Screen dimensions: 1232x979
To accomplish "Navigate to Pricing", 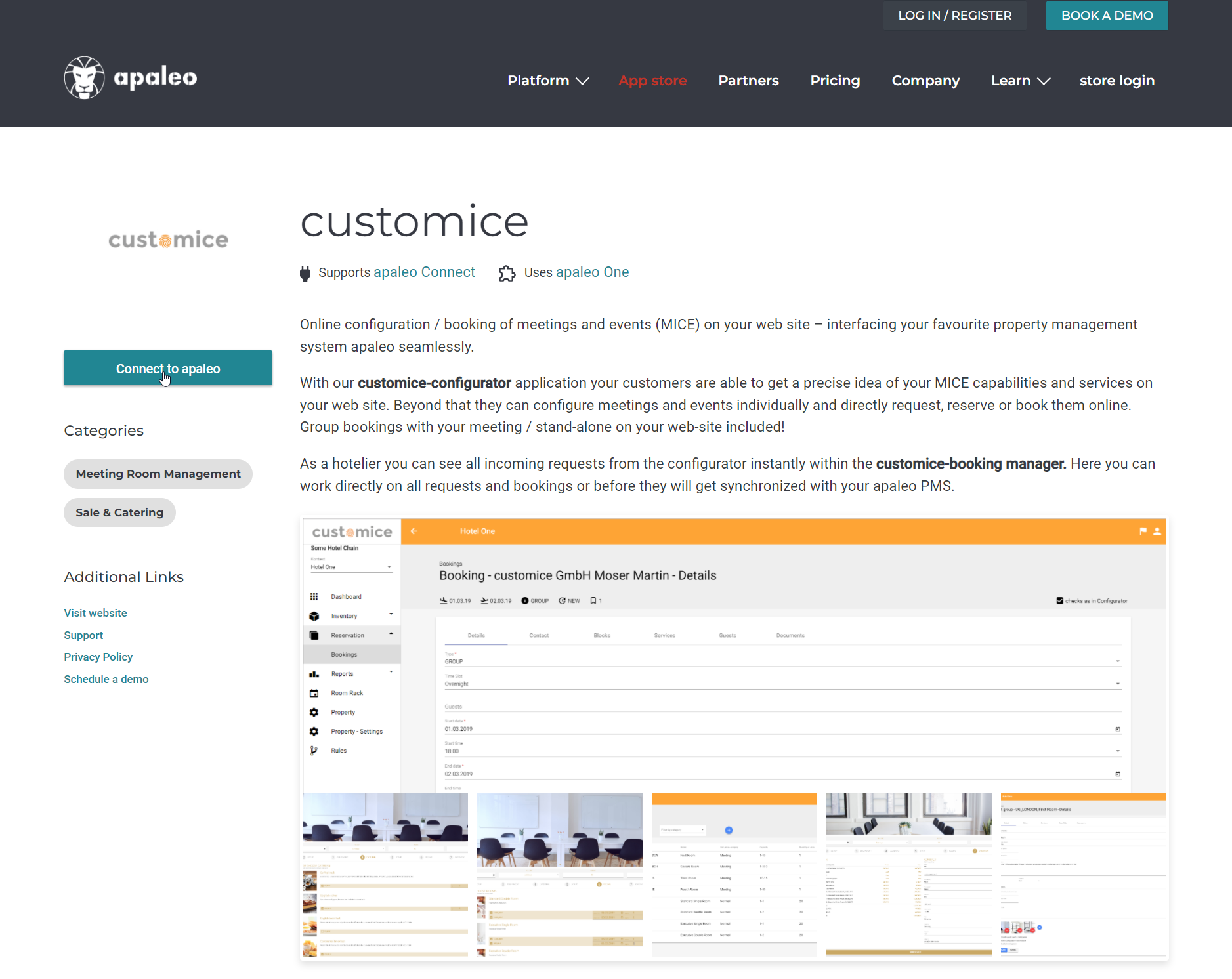I will click(835, 81).
